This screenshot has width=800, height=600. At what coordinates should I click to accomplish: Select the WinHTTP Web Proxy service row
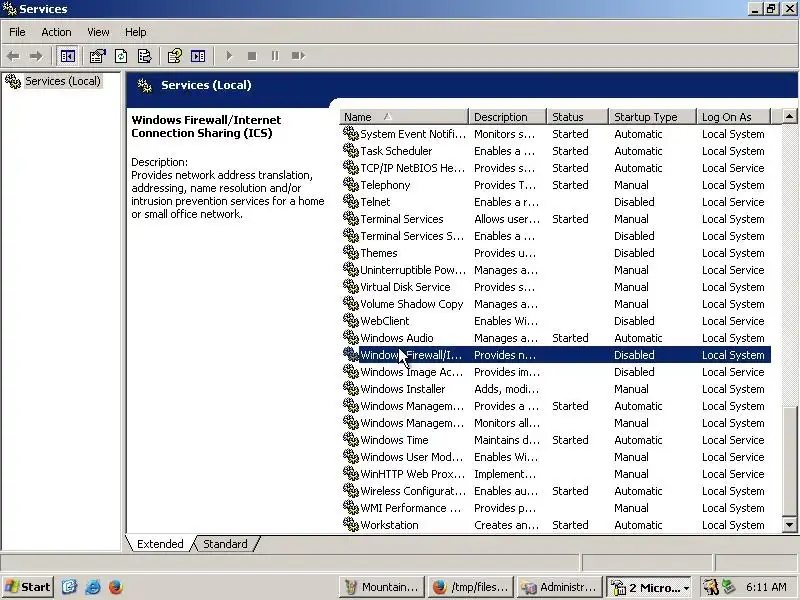click(556, 474)
